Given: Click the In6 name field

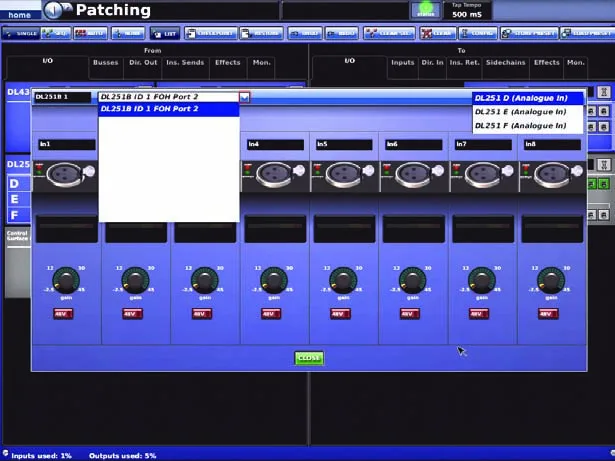Looking at the screenshot, I should click(414, 144).
